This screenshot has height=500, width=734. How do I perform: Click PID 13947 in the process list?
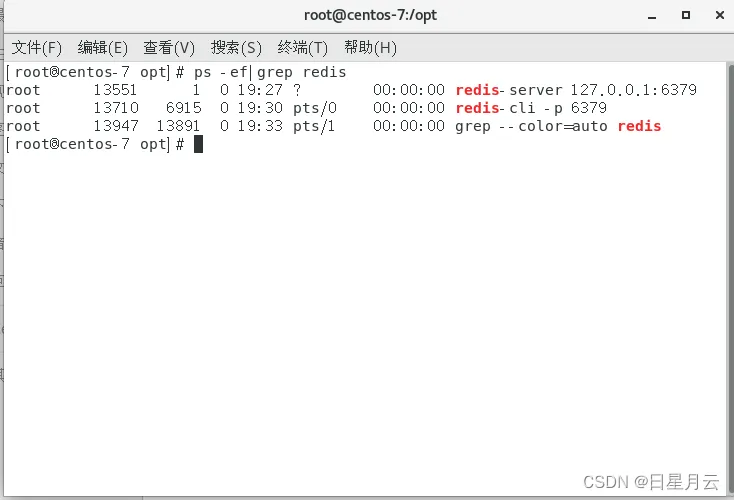pos(116,126)
